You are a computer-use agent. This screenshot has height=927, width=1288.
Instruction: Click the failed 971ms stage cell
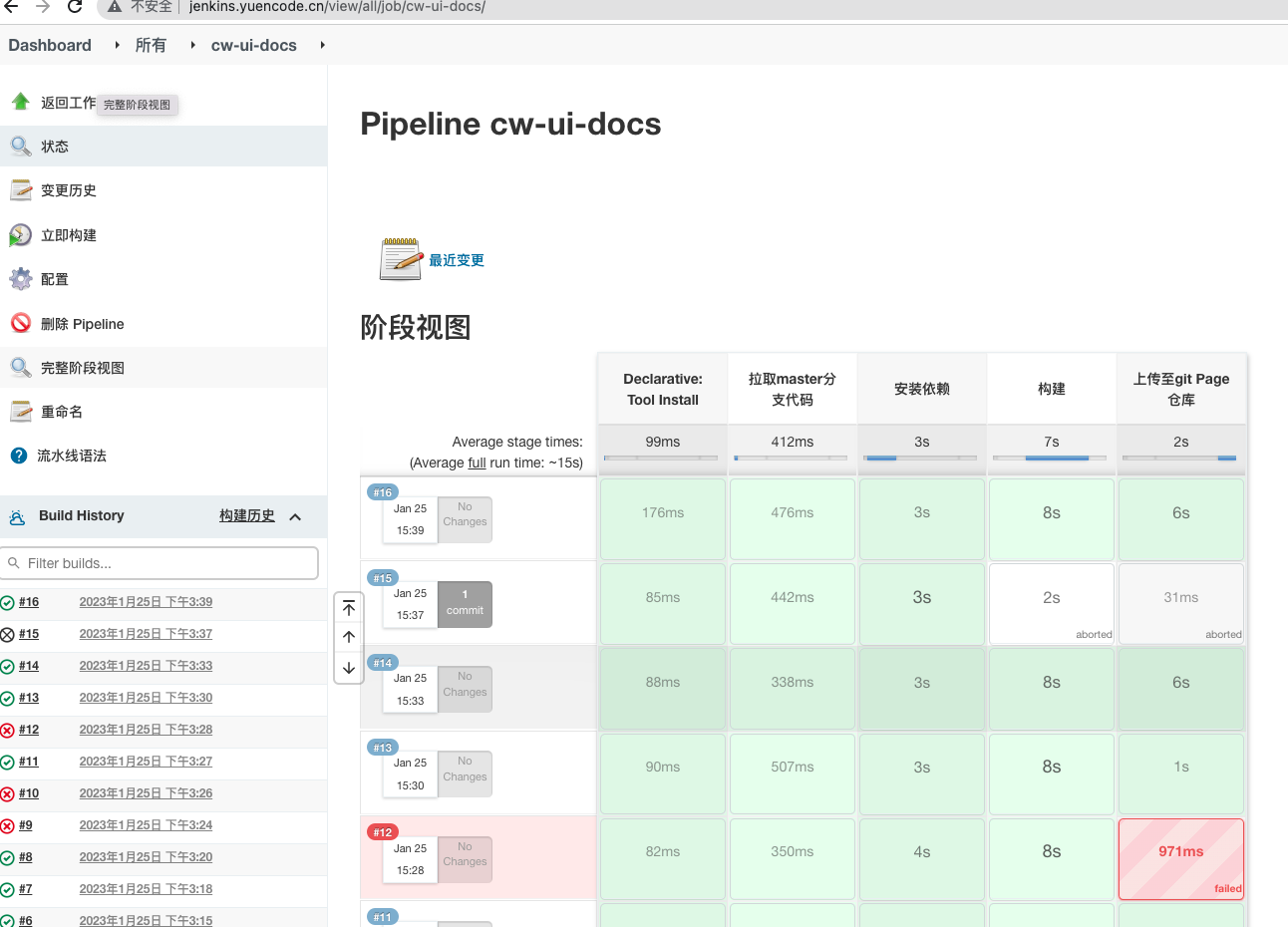coord(1181,859)
